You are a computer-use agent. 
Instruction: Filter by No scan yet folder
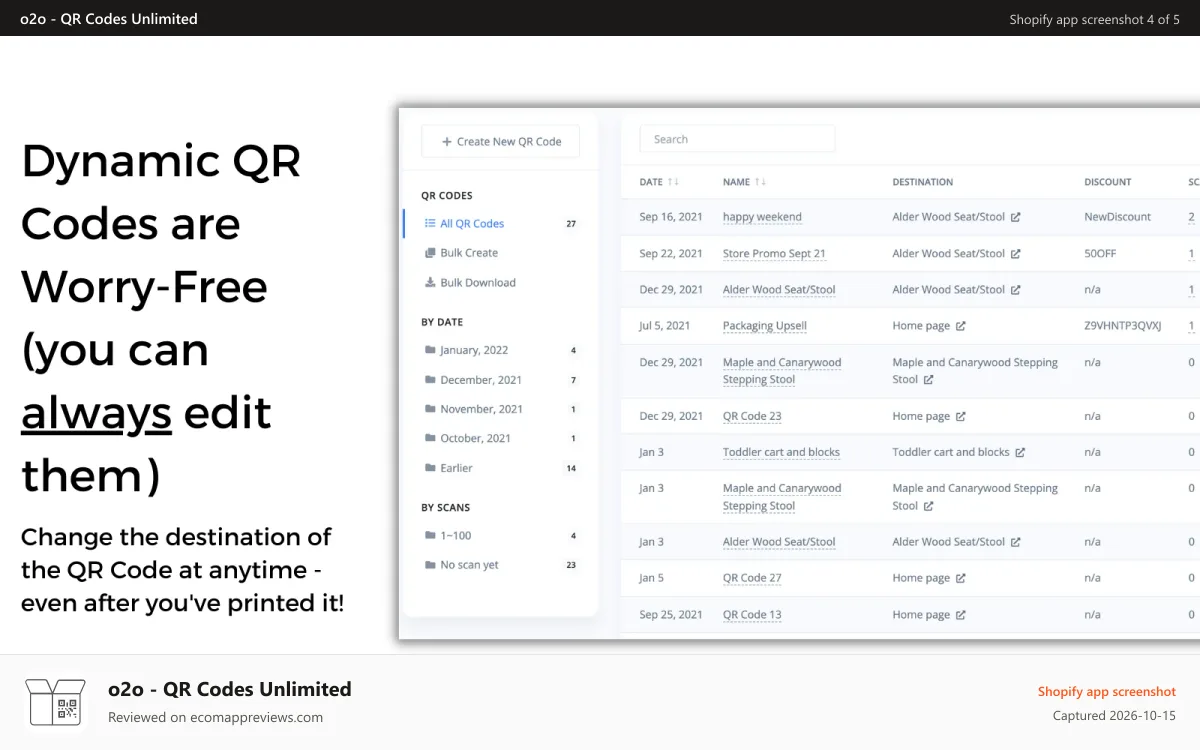coord(469,565)
